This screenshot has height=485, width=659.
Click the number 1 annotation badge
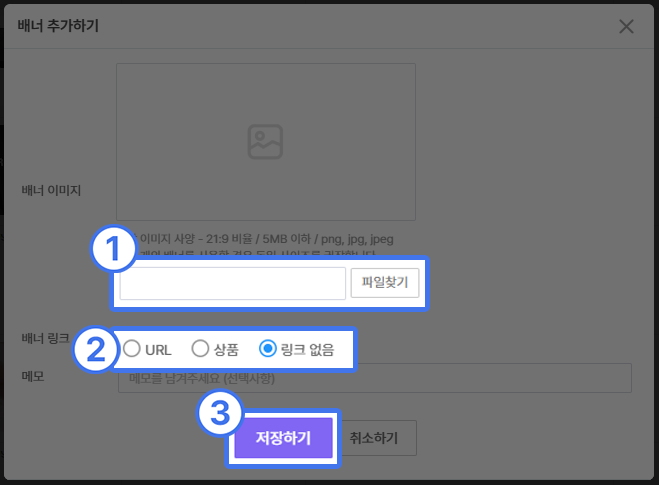pos(115,251)
